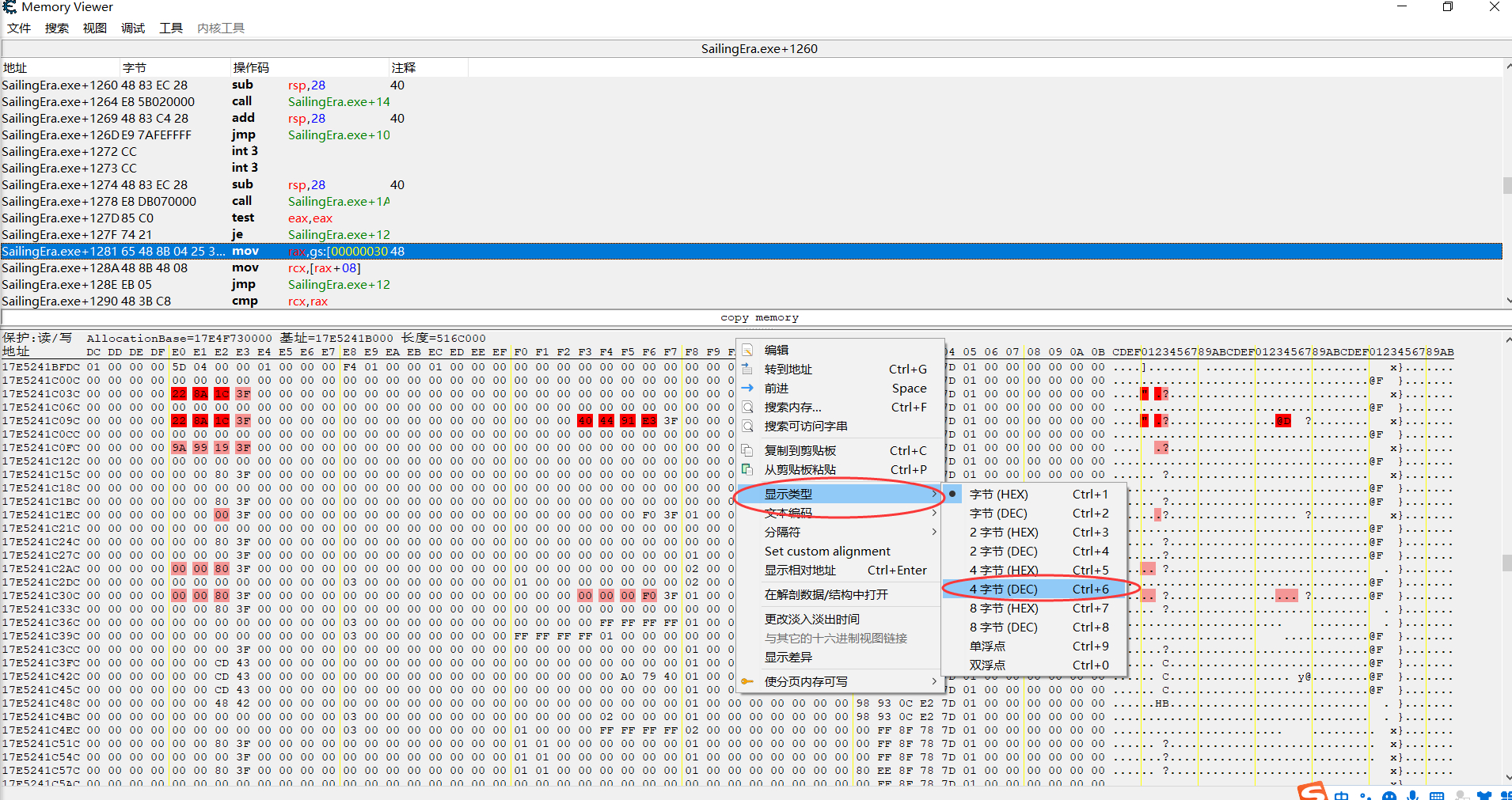Choose 显示差异 menu entry
1512x800 pixels.
pos(840,657)
